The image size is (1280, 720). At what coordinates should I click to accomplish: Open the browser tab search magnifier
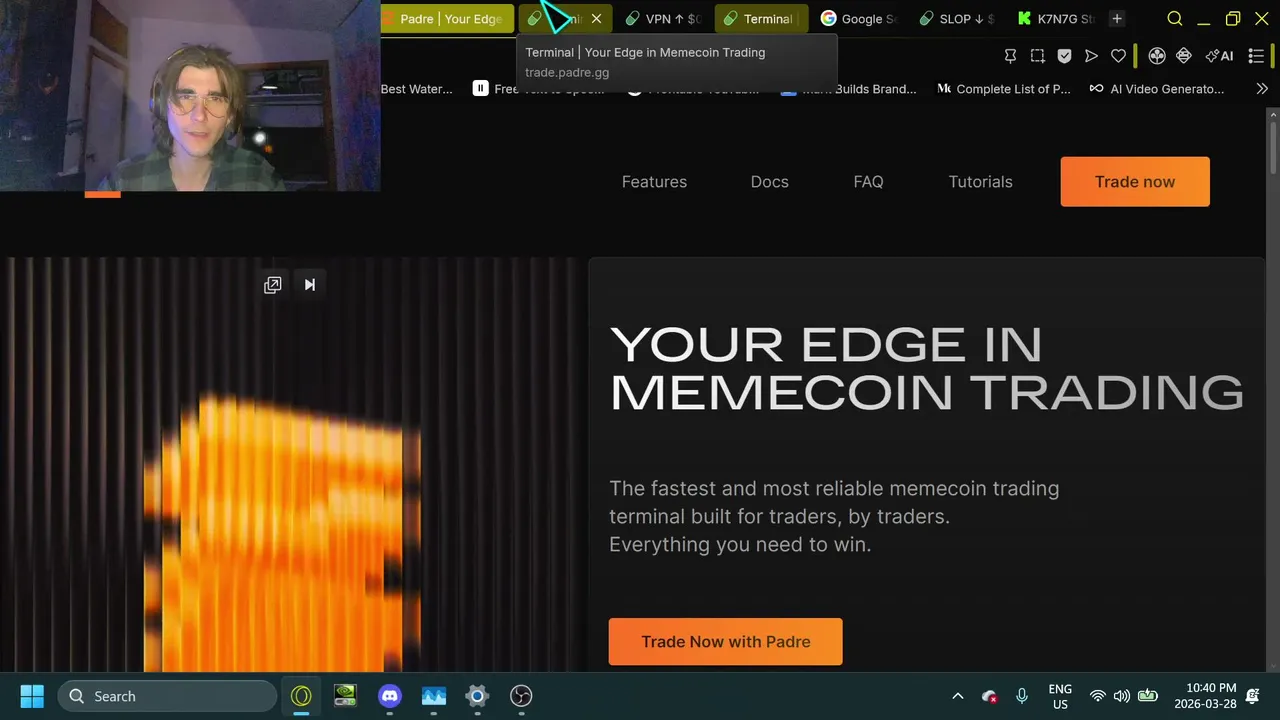[1175, 18]
